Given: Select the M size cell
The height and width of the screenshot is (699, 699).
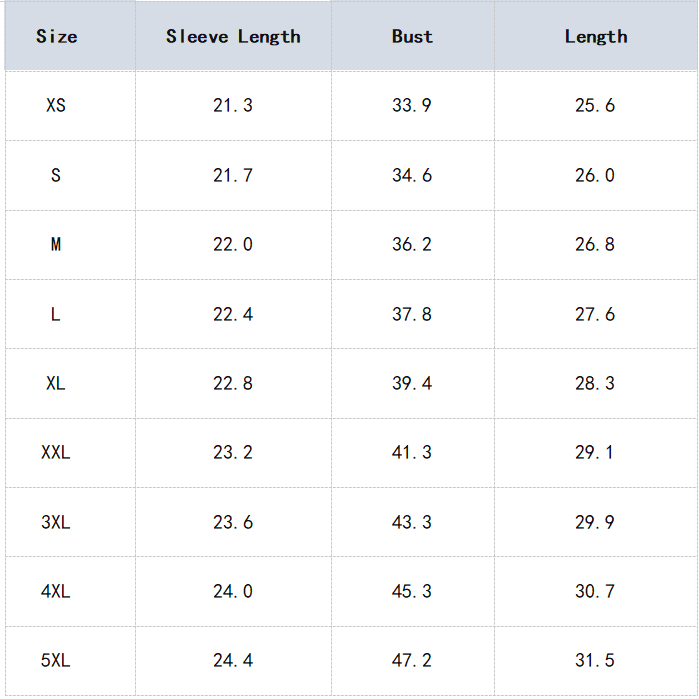Looking at the screenshot, I should pos(56,244).
